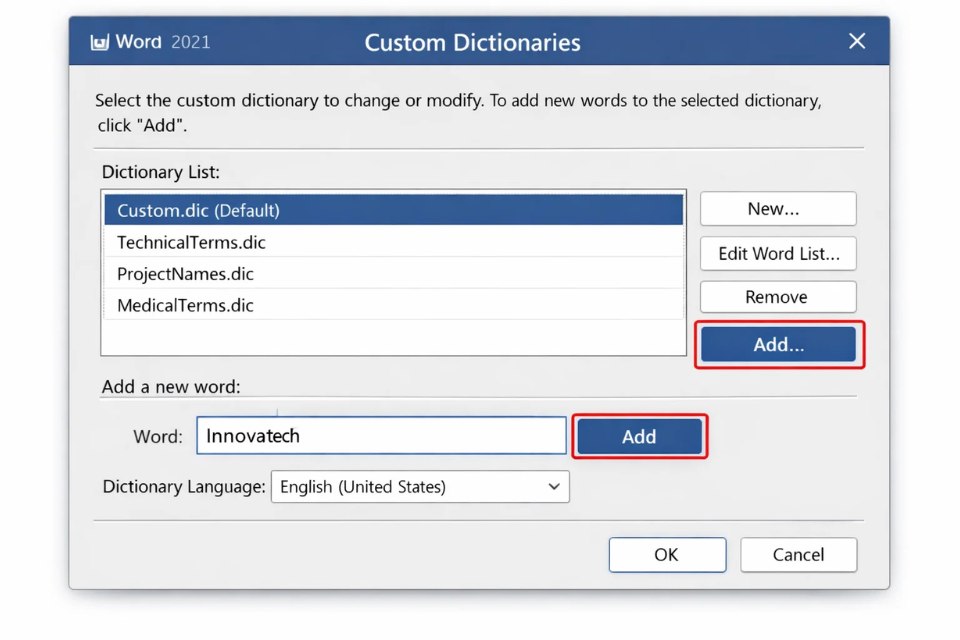Click empty space below MedicalTerms.dic in list
Screen dimensions: 960x640
(393, 337)
